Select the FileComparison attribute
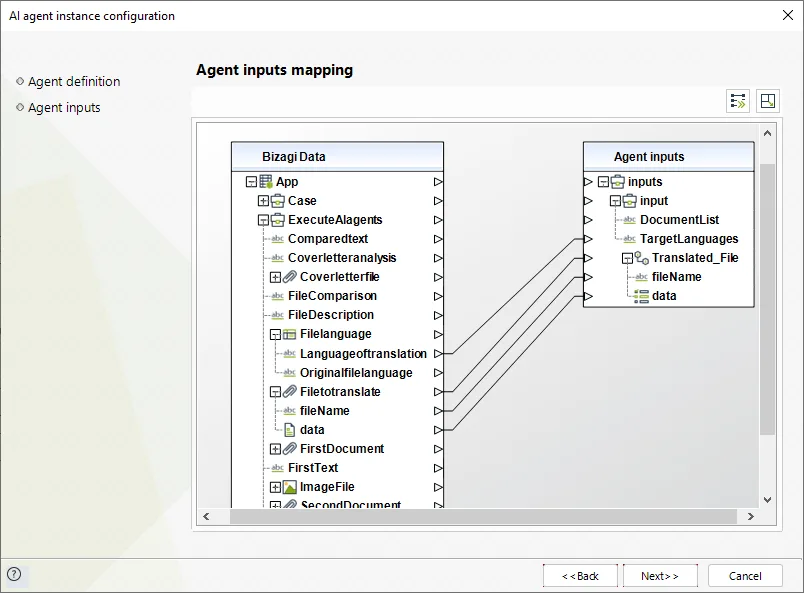 [332, 296]
